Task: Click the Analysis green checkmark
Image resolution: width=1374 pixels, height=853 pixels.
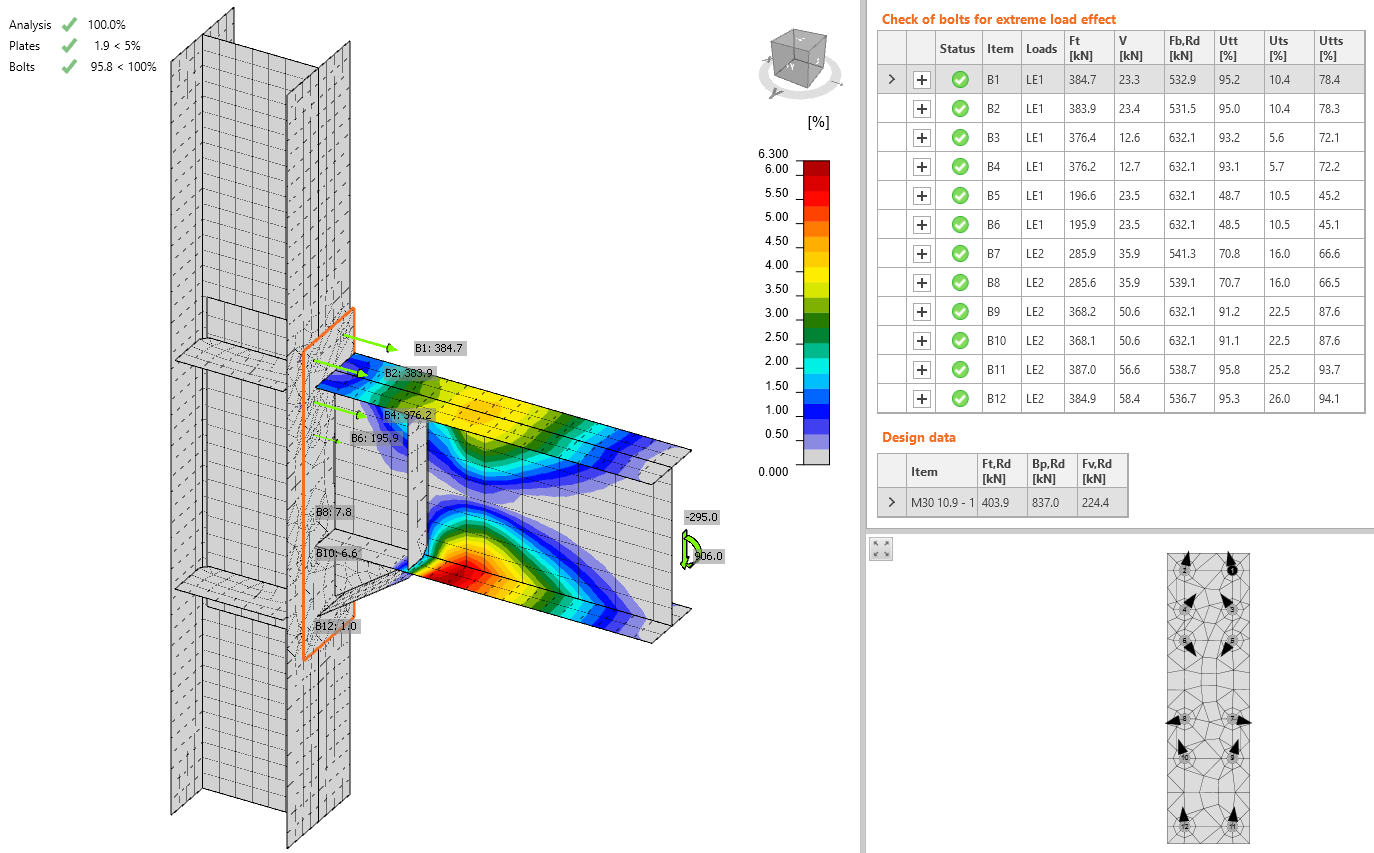Action: coord(67,24)
